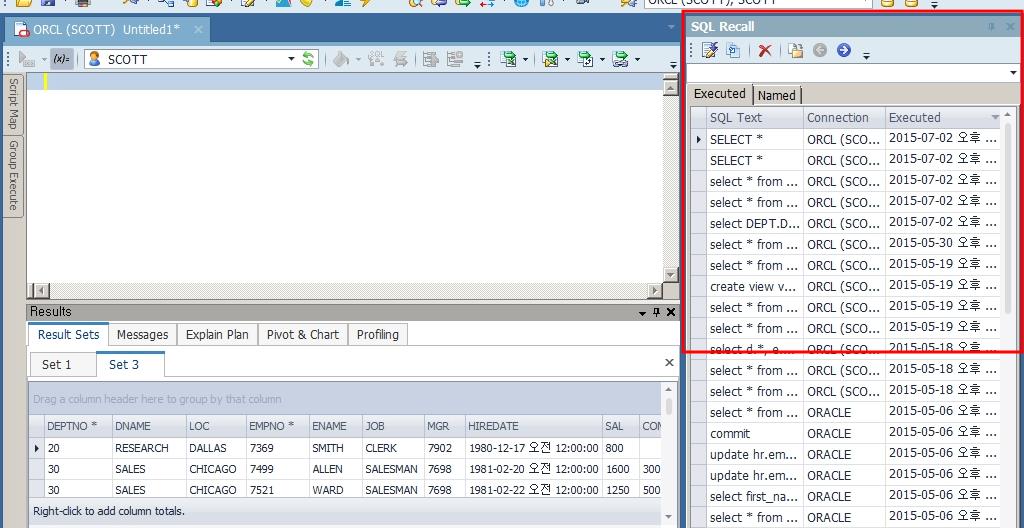
Task: Click the edit SQL icon in SQL Recall
Action: [x=710, y=51]
